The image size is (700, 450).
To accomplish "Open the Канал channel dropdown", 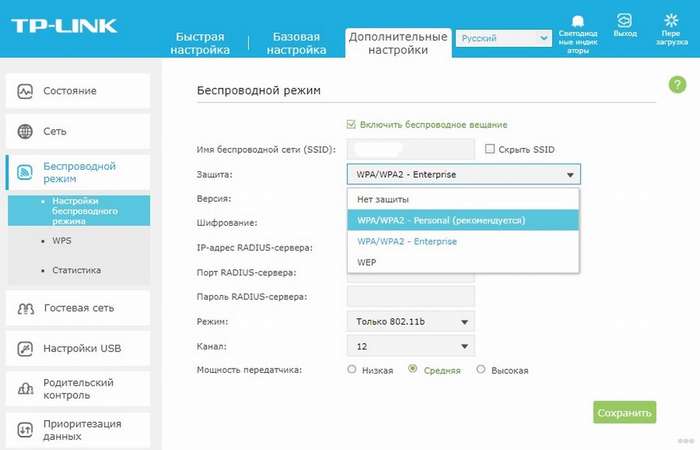I will (x=410, y=346).
